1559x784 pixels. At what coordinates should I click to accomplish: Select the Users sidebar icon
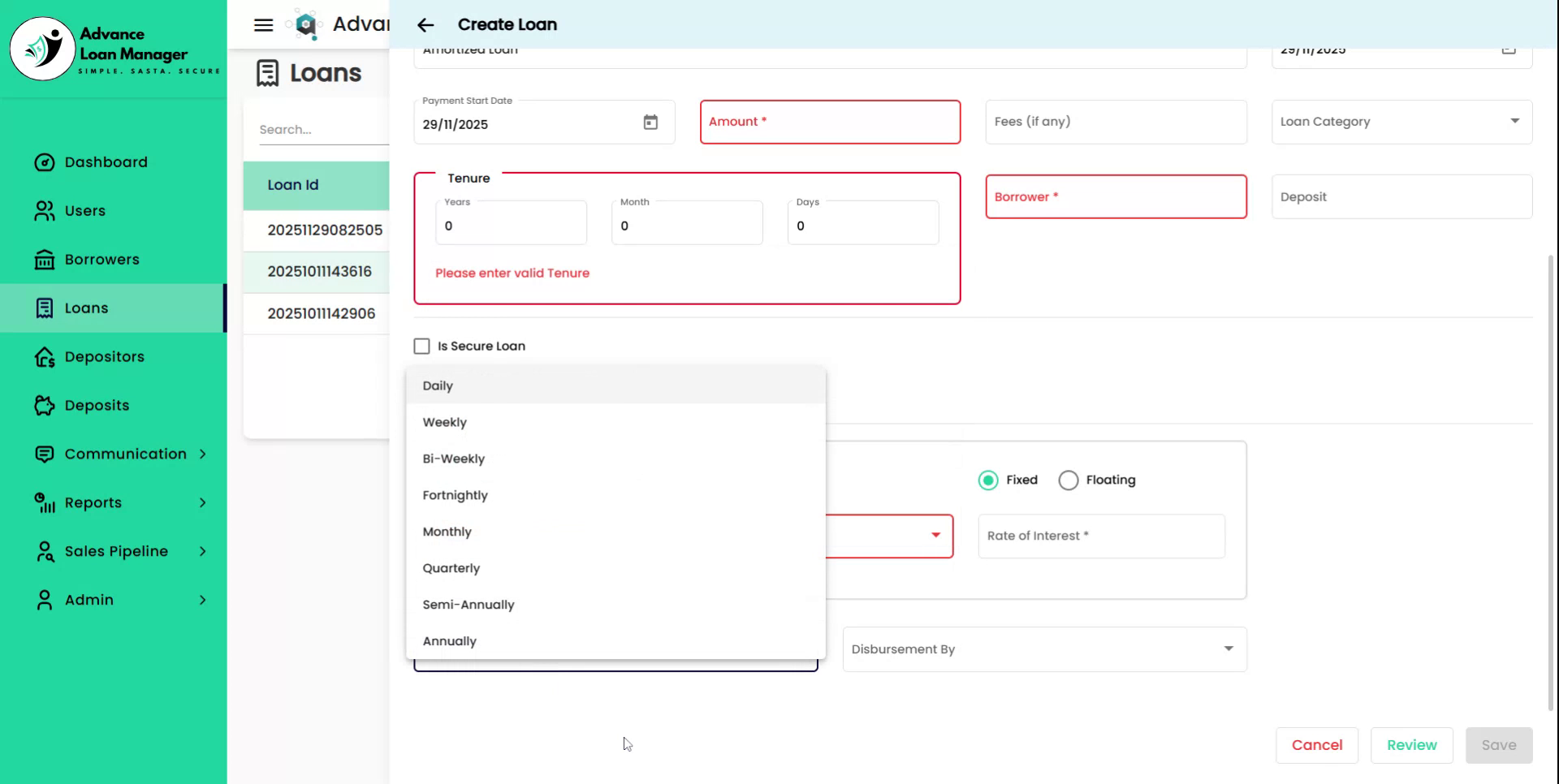point(45,210)
